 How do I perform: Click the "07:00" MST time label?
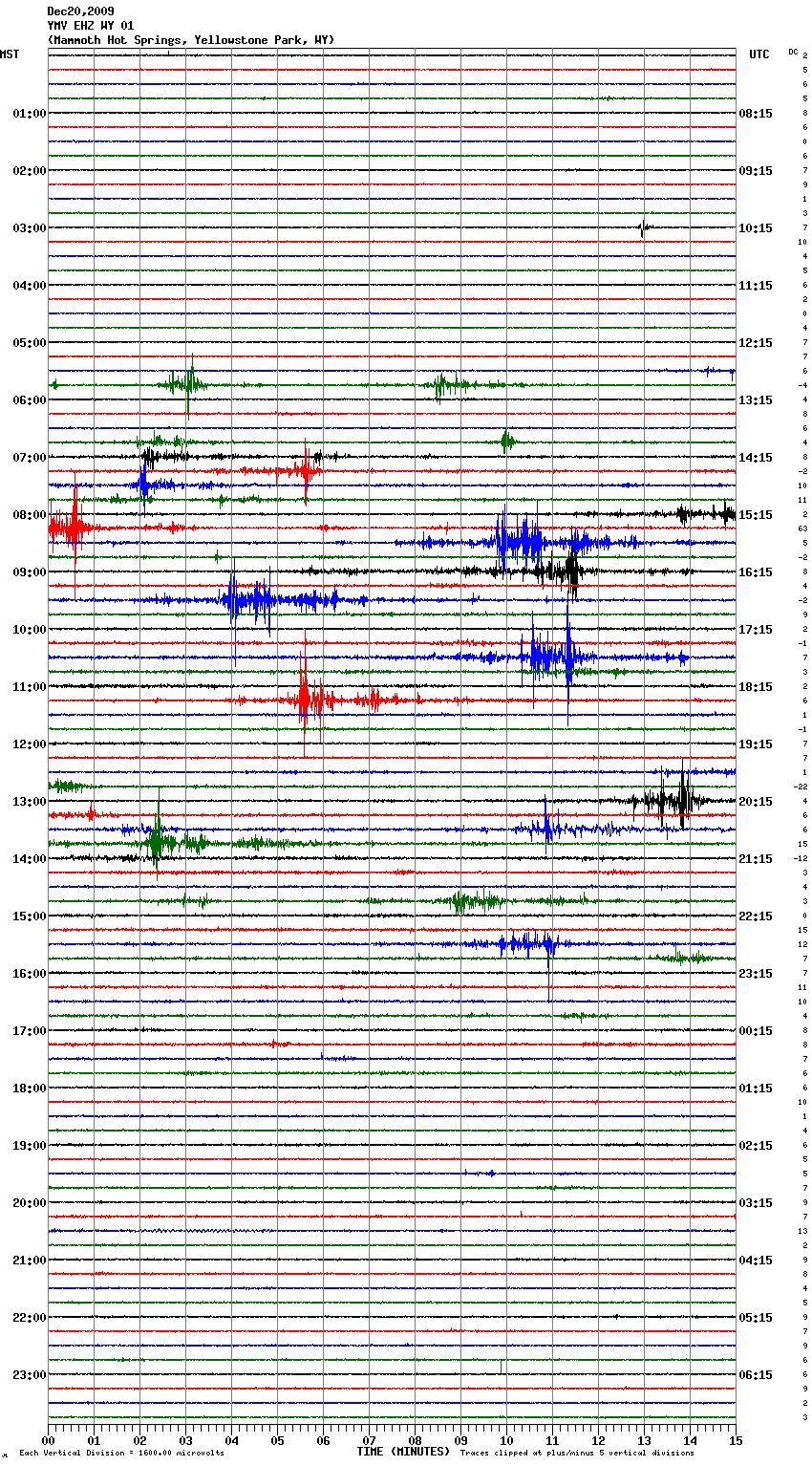pyautogui.click(x=30, y=458)
